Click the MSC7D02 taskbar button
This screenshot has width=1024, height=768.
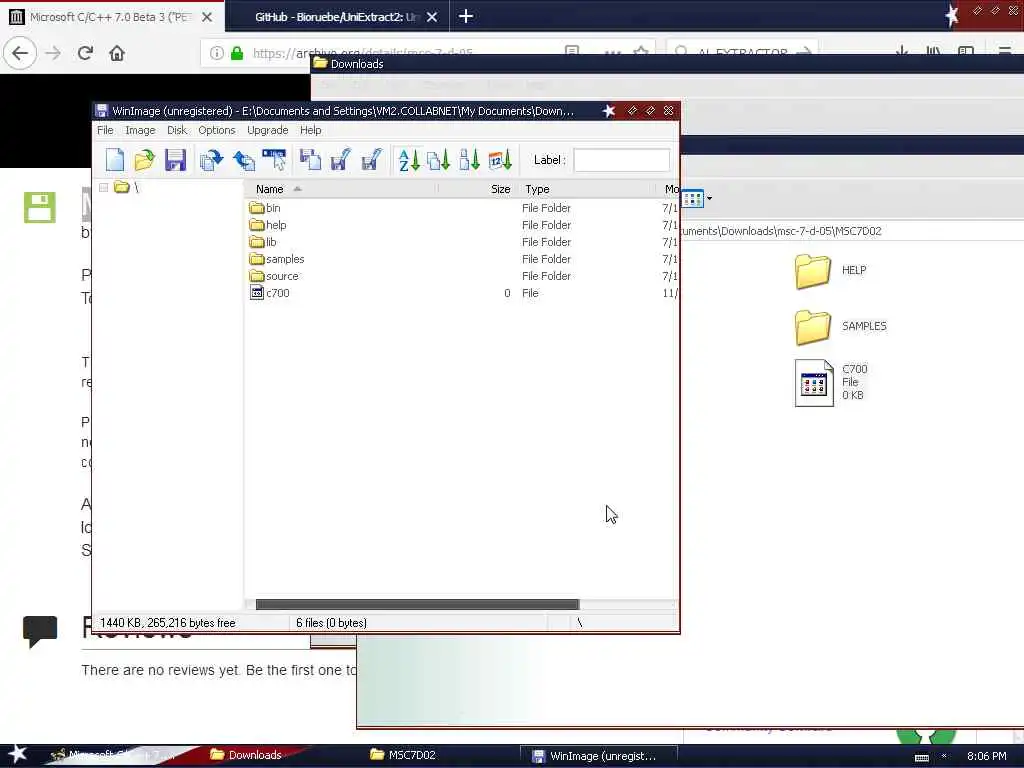411,755
